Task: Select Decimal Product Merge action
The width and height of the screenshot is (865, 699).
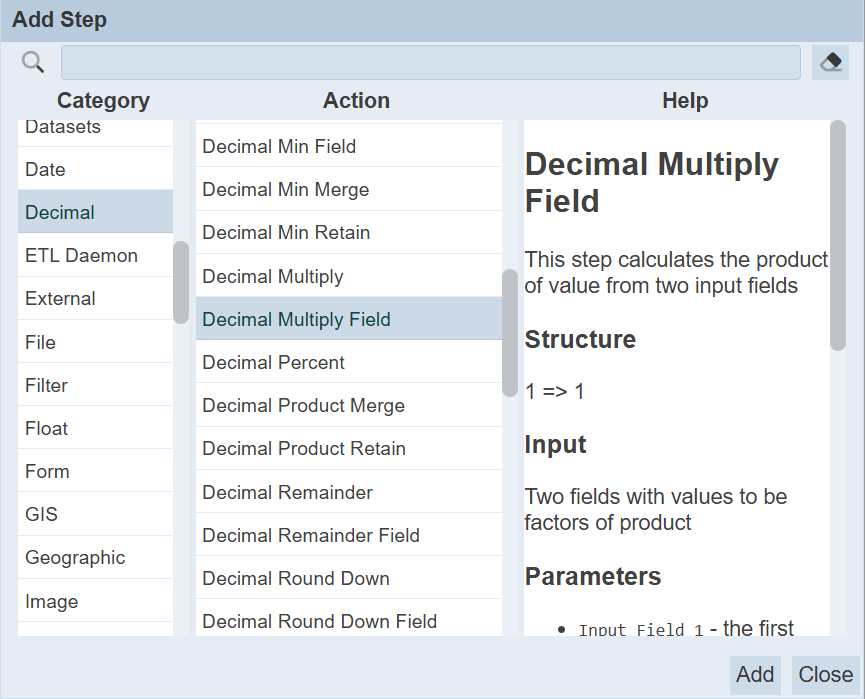Action: [x=349, y=405]
